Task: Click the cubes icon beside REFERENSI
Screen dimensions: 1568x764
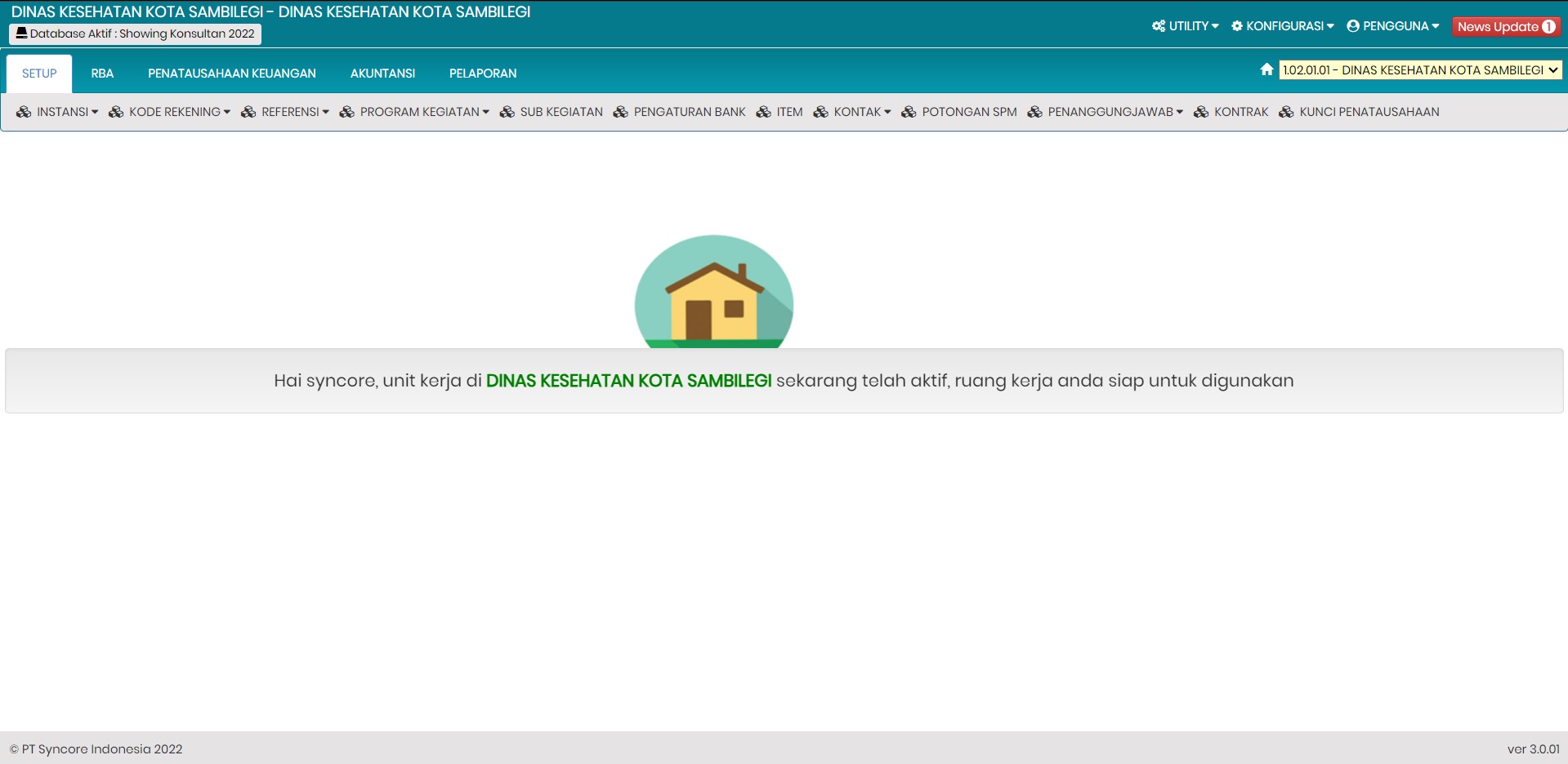Action: pos(248,112)
